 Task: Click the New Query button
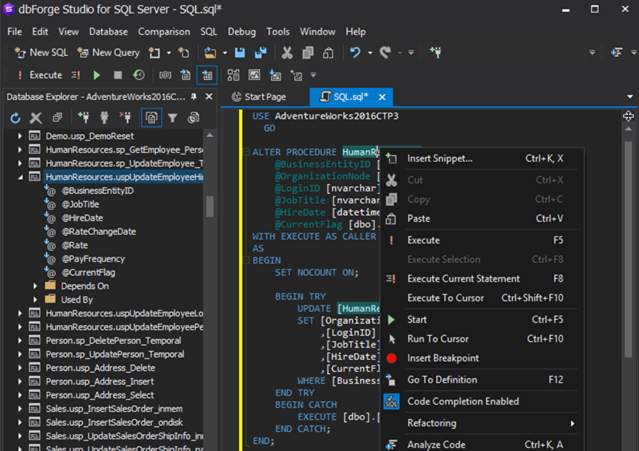coord(112,52)
